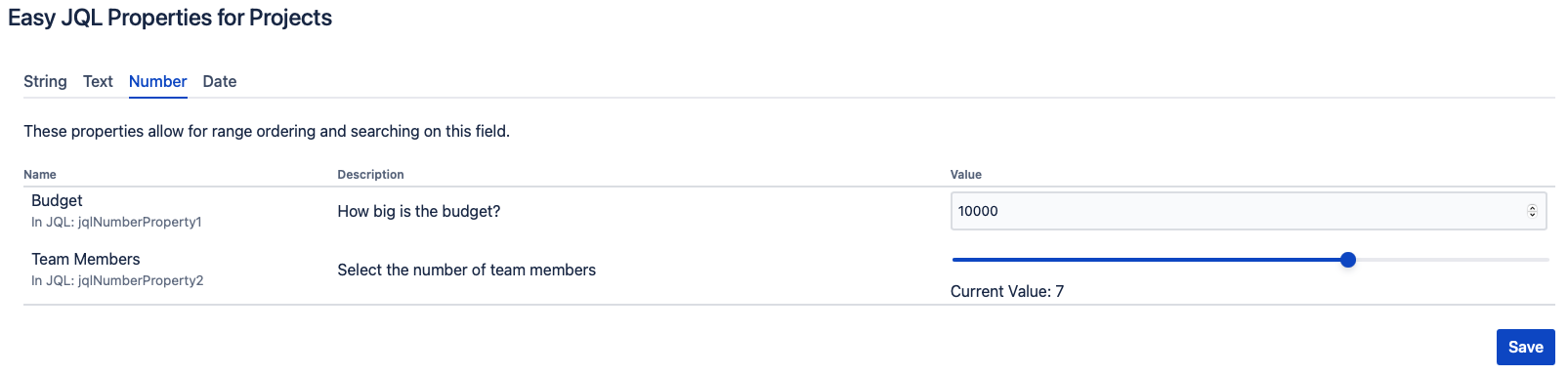Image resolution: width=1568 pixels, height=375 pixels.
Task: Click the Save button
Action: [1525, 347]
